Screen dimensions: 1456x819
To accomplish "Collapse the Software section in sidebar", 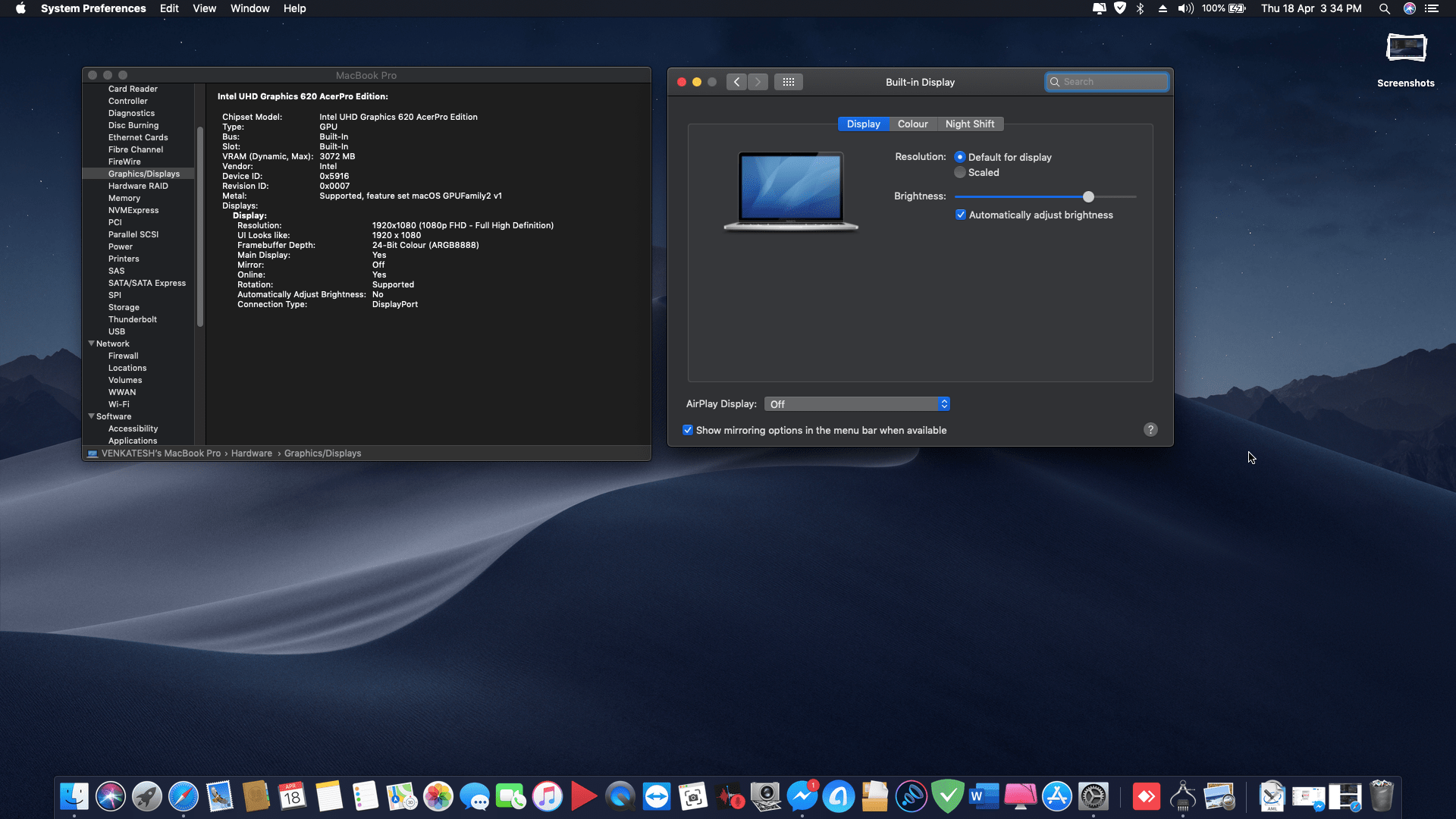I will pyautogui.click(x=92, y=416).
